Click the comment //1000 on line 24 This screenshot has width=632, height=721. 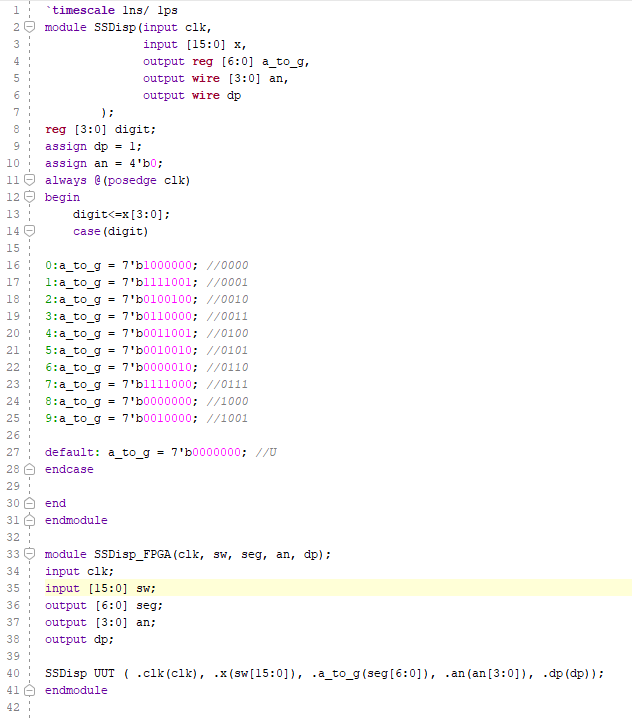coord(227,401)
